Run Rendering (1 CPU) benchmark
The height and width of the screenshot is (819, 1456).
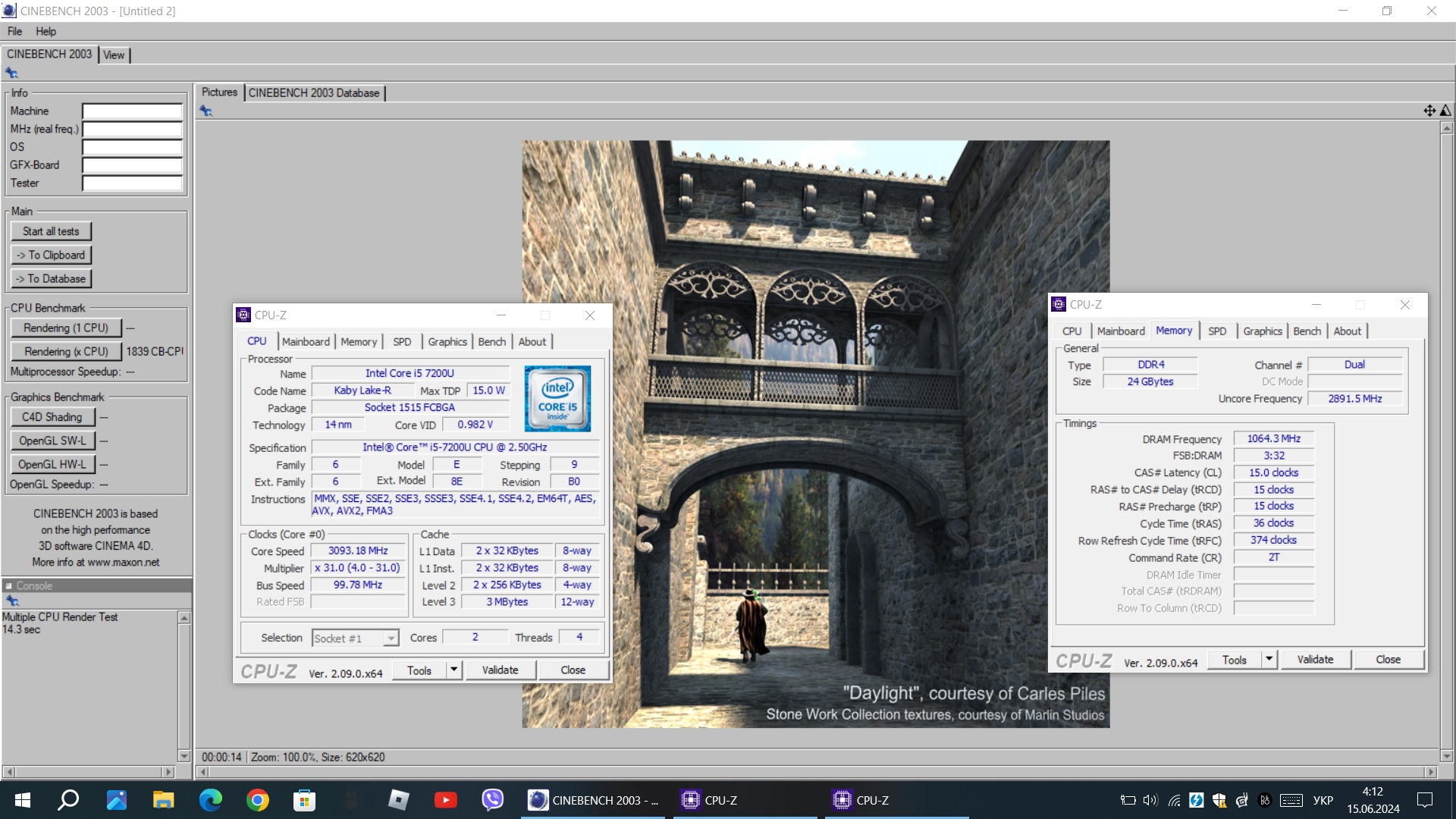[66, 328]
